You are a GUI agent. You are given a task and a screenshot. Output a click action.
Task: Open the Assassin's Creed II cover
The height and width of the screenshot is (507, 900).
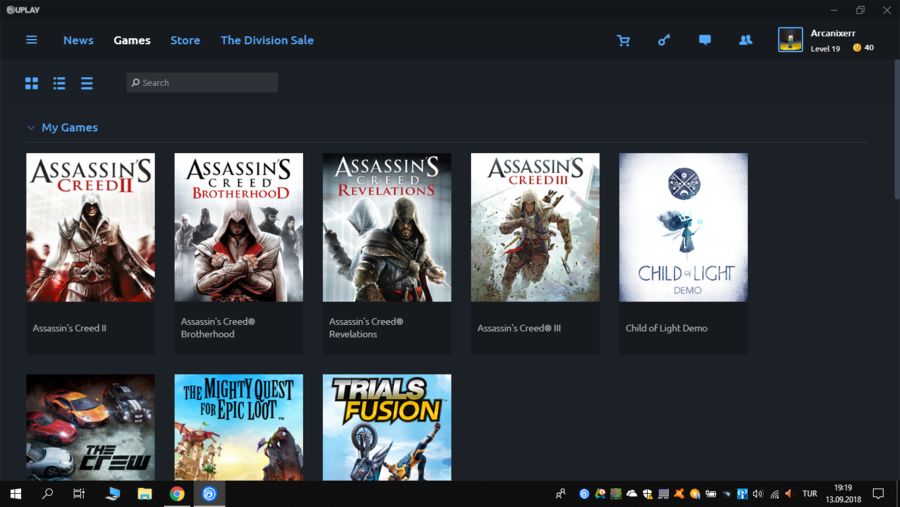coord(91,227)
